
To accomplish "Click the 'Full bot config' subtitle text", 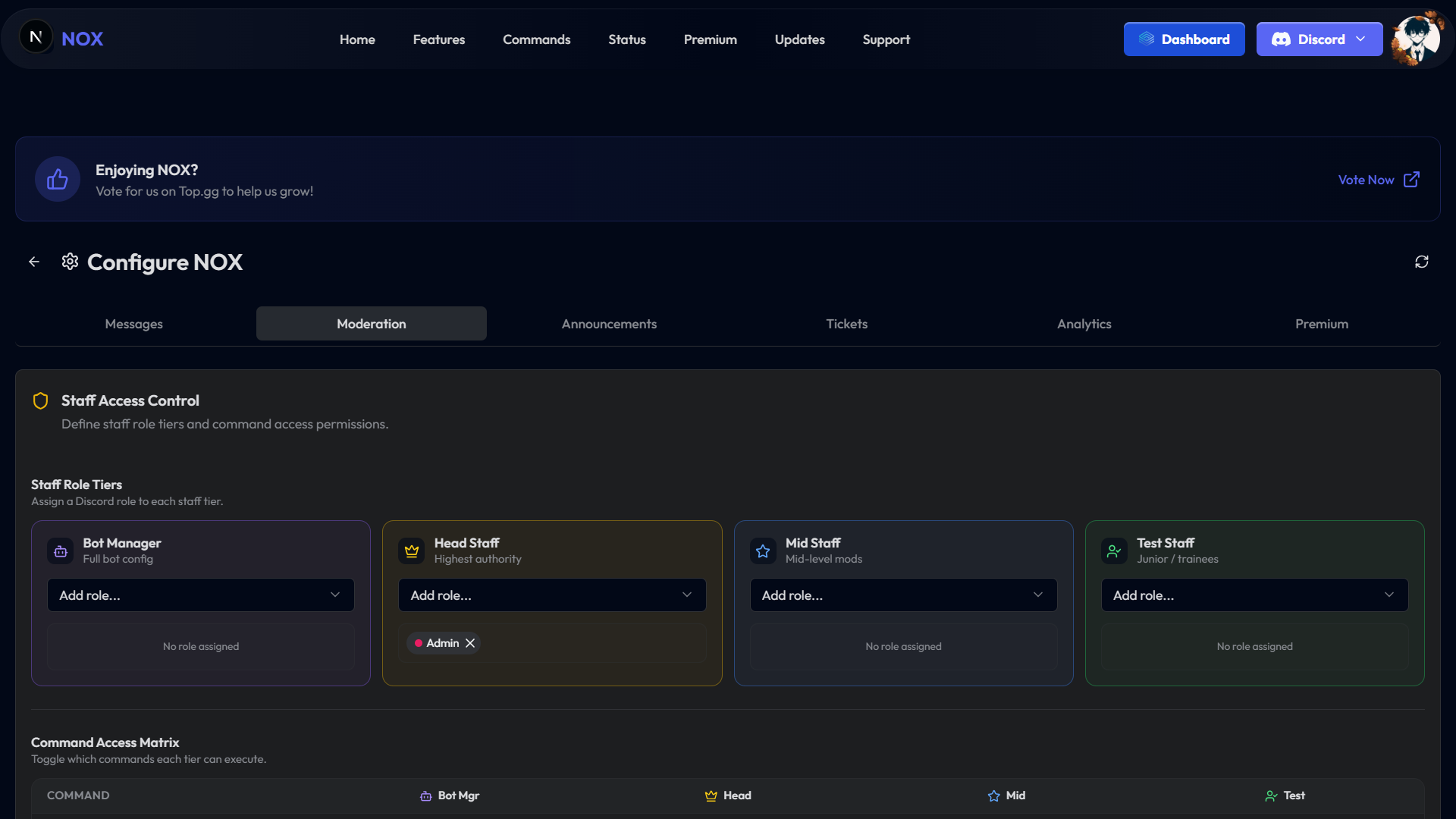I will click(x=118, y=559).
